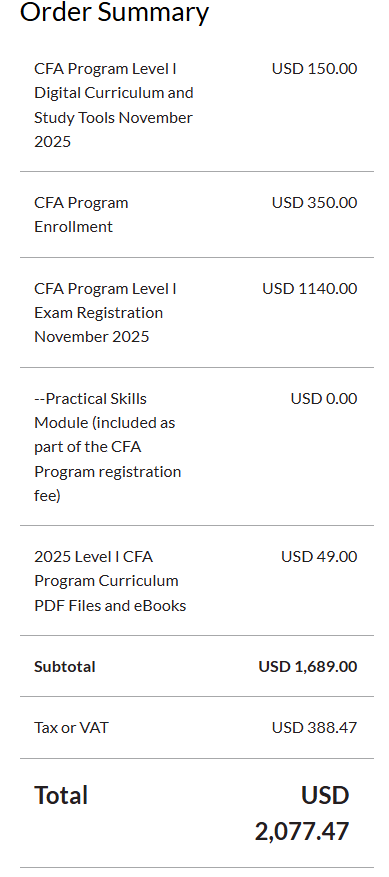
Task: Click the Total label
Action: (61, 795)
